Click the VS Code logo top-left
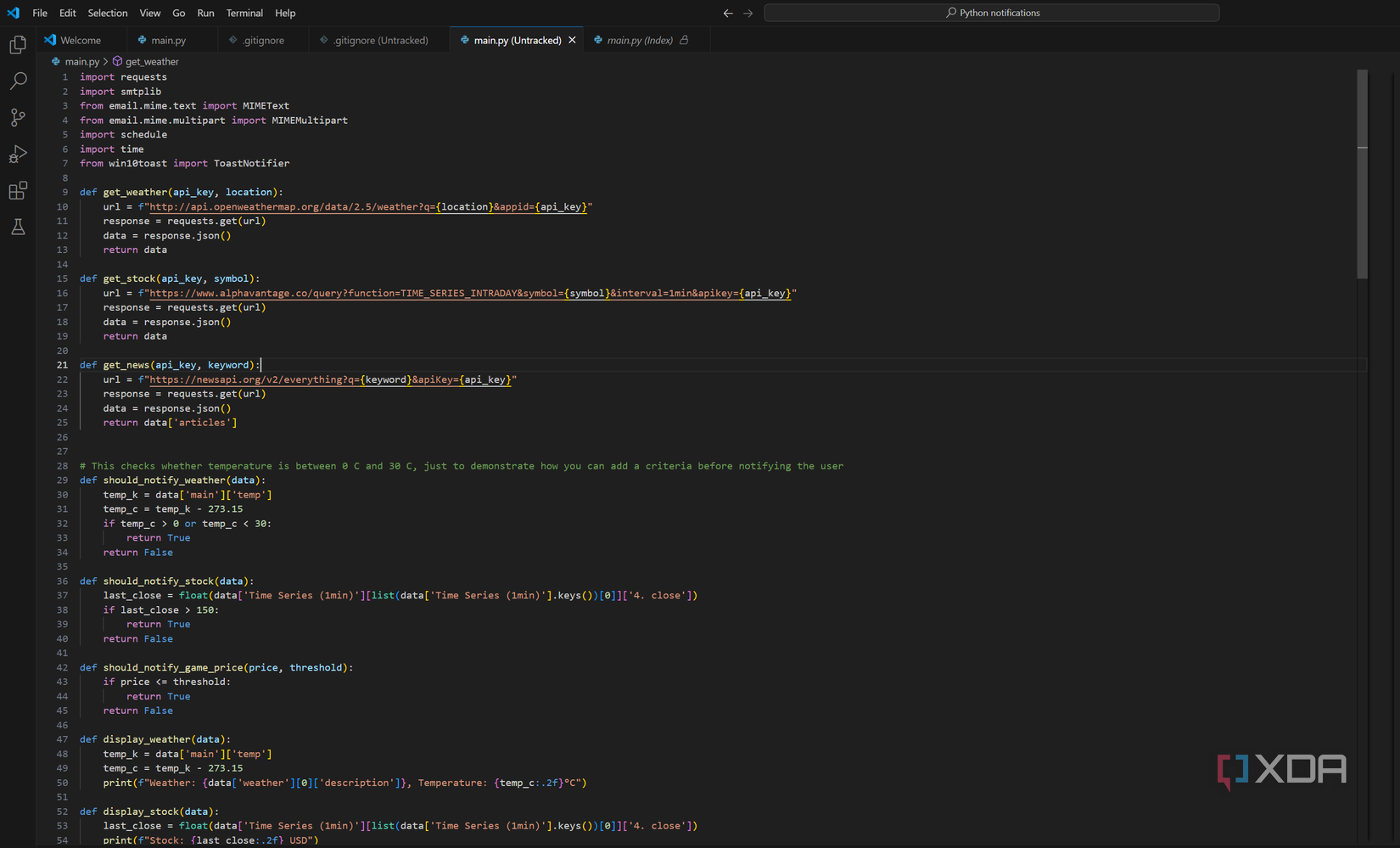 [x=13, y=13]
